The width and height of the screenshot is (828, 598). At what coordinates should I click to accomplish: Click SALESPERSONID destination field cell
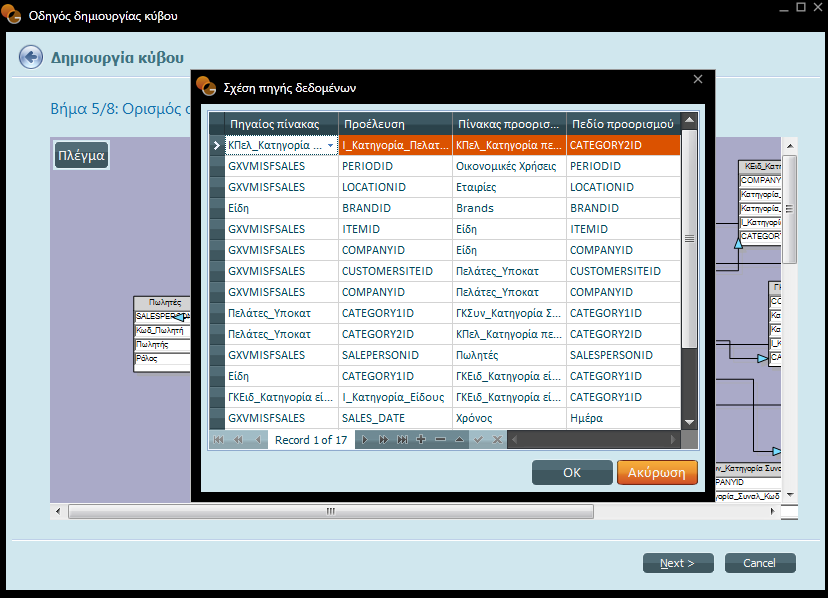point(624,355)
